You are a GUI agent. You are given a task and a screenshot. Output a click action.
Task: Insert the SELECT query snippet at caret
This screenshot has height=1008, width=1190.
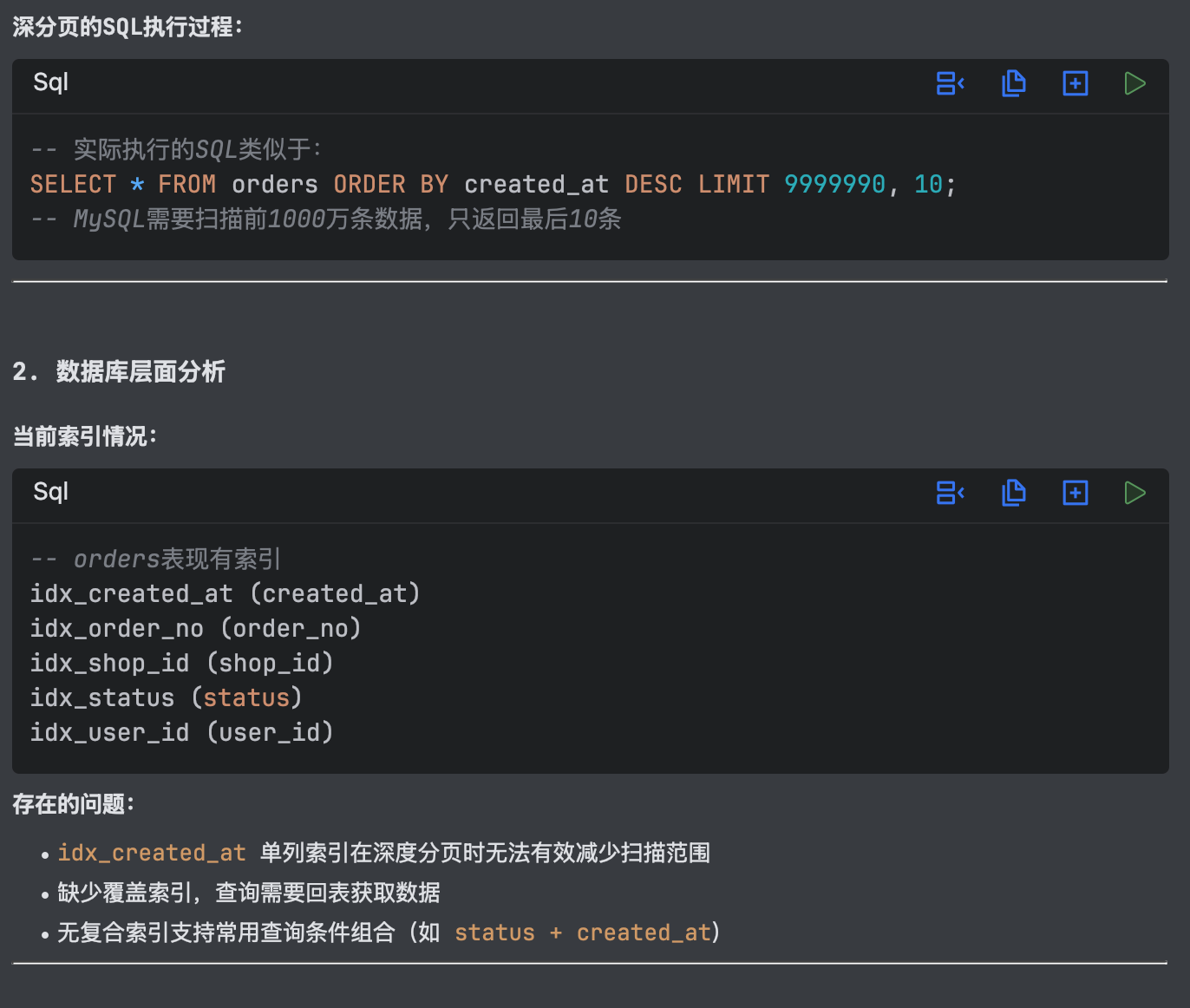point(950,83)
